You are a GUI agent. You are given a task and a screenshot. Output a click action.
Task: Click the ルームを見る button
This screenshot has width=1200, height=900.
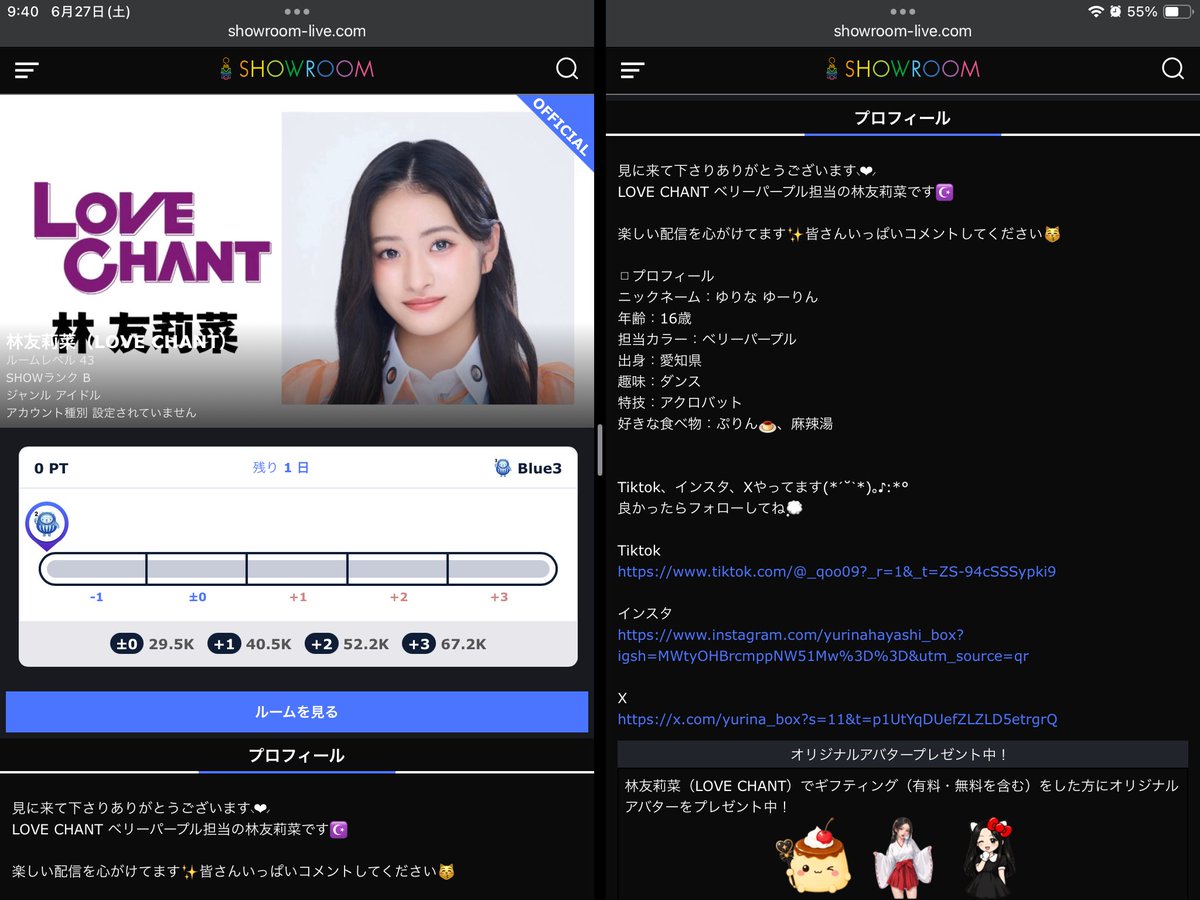[x=297, y=712]
